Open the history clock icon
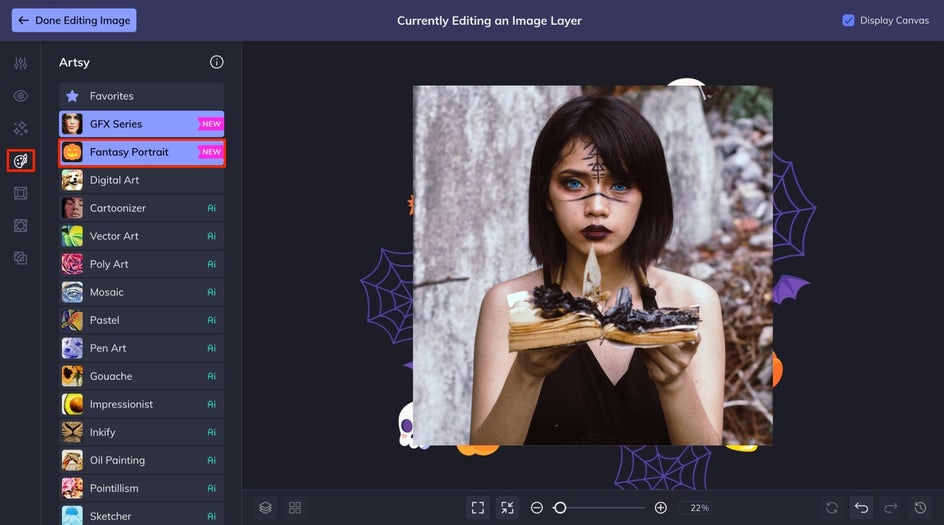Screen dimensions: 944x525 pyautogui.click(x=921, y=508)
